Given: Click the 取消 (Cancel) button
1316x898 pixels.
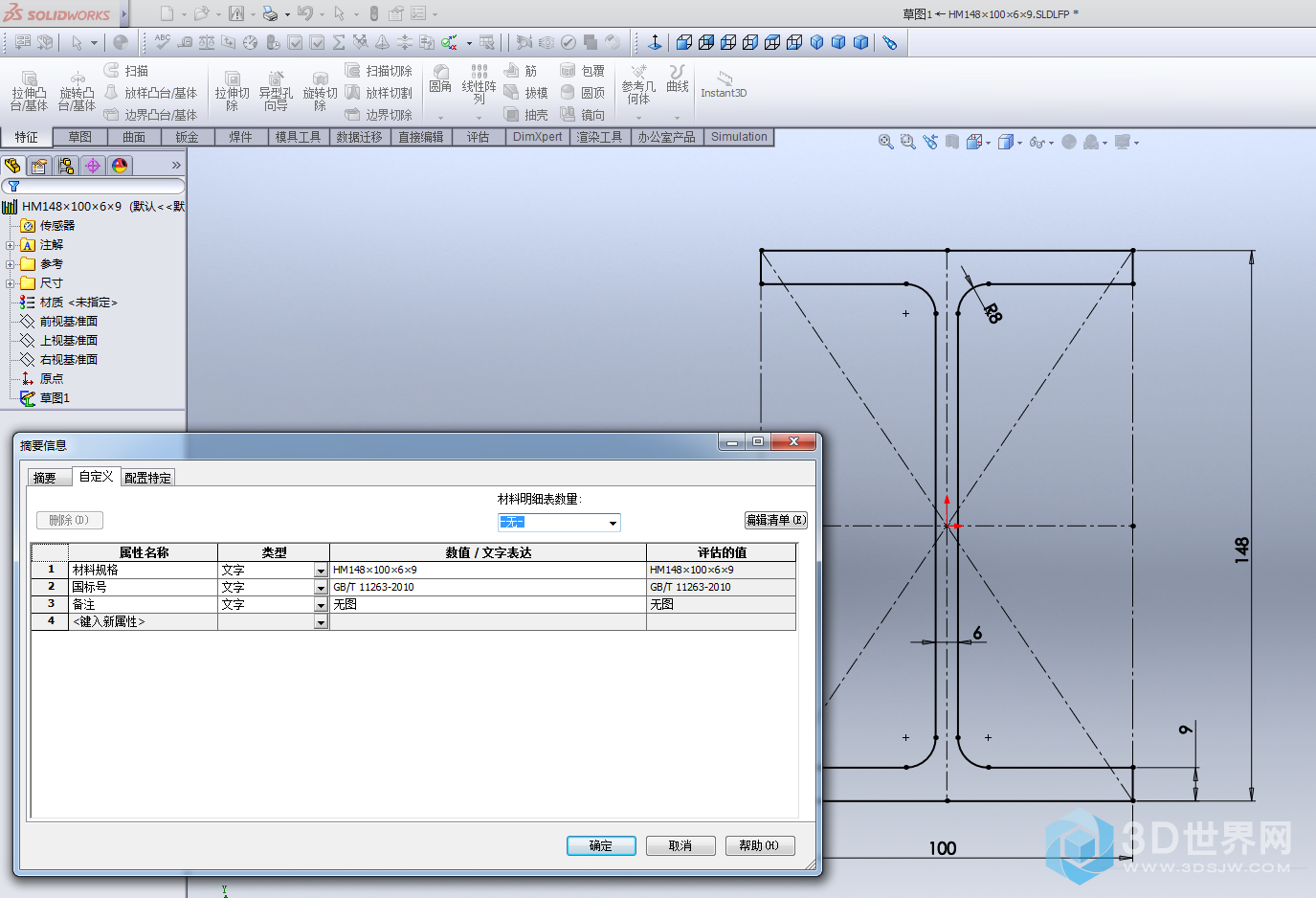Looking at the screenshot, I should click(680, 845).
